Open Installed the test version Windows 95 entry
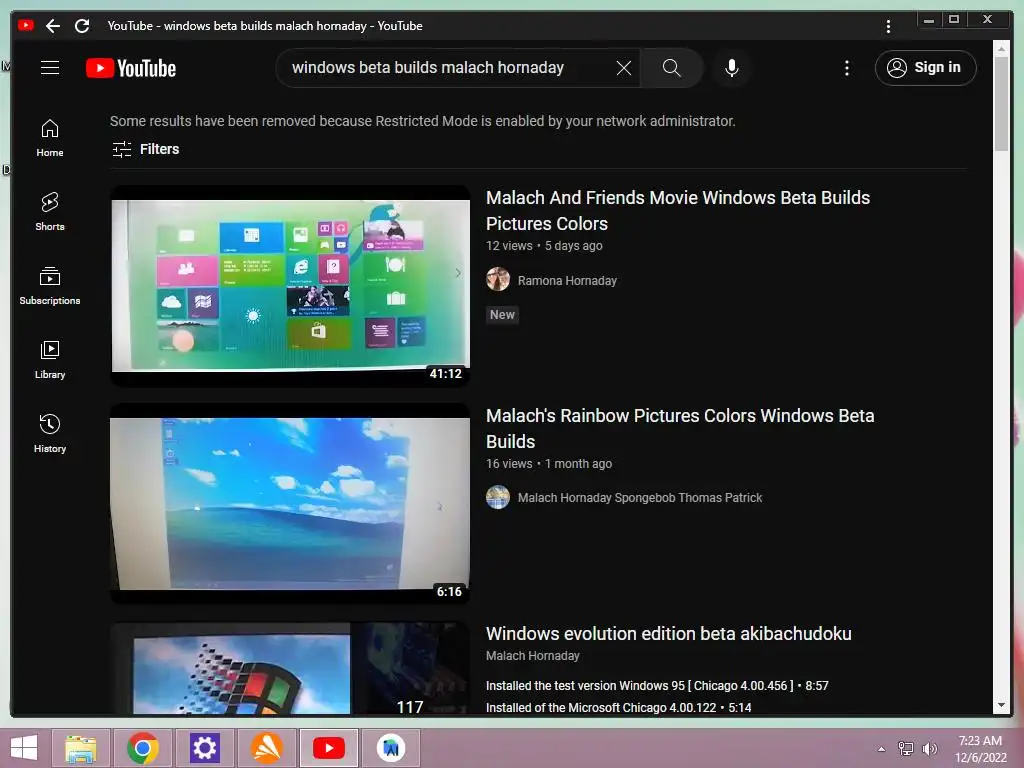Screen dimensions: 1024x768 pyautogui.click(x=657, y=686)
